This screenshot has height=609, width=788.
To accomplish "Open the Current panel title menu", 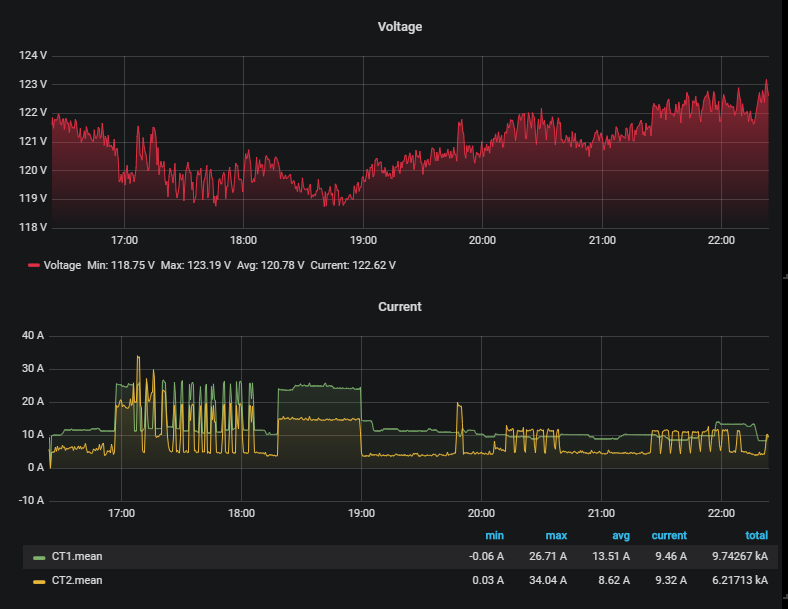I will [399, 307].
